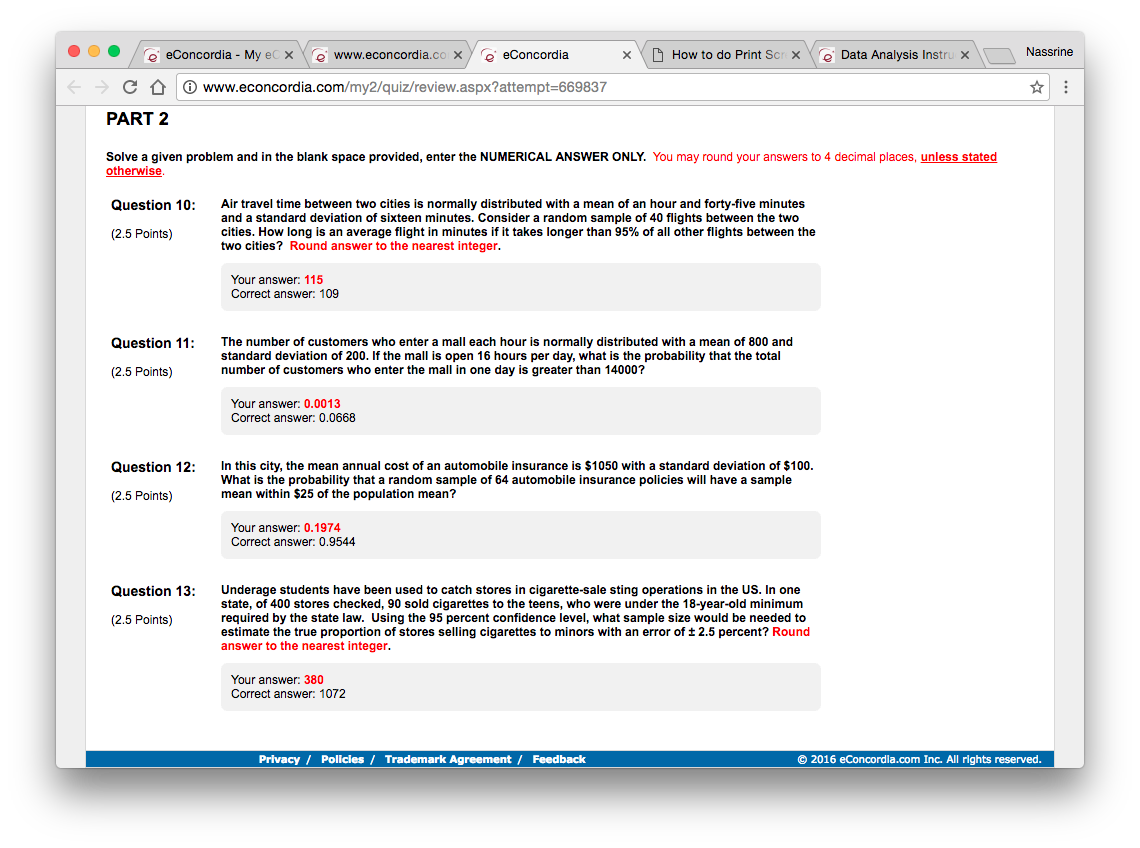This screenshot has width=1140, height=848.
Task: Go to the browser home page
Action: click(157, 87)
